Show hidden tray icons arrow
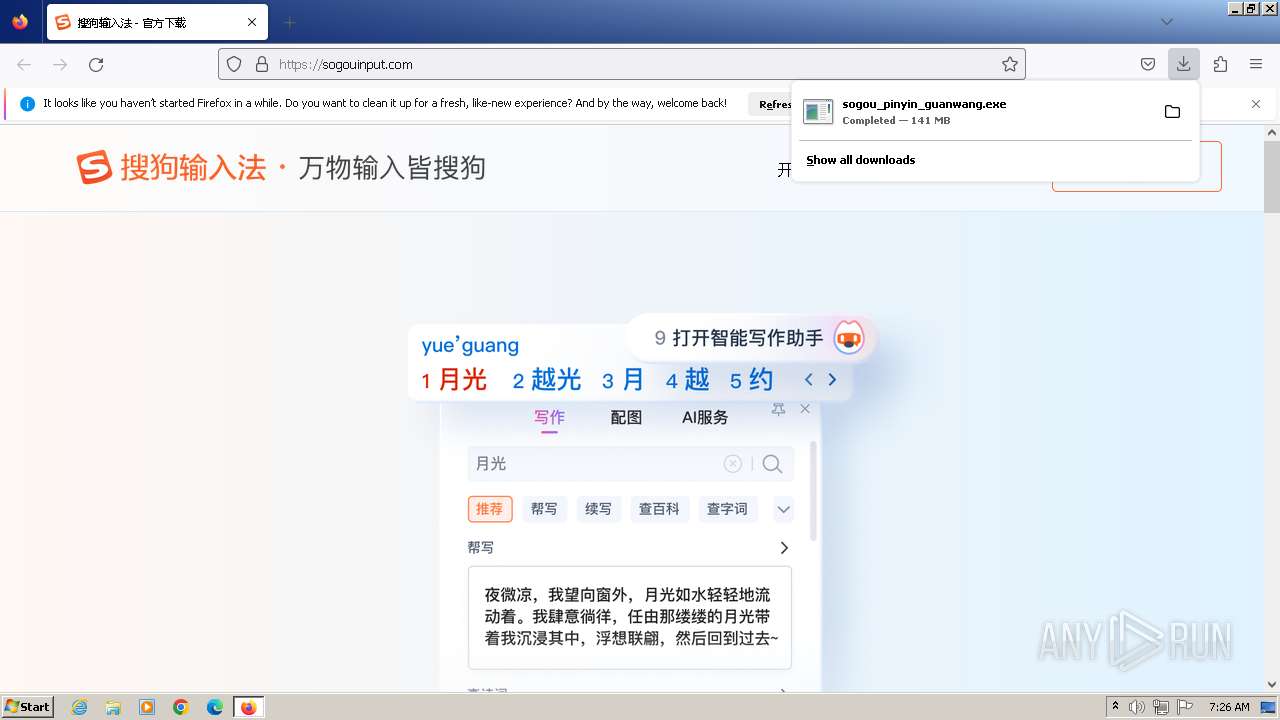Screen dimensions: 1280x720 click(x=1115, y=706)
